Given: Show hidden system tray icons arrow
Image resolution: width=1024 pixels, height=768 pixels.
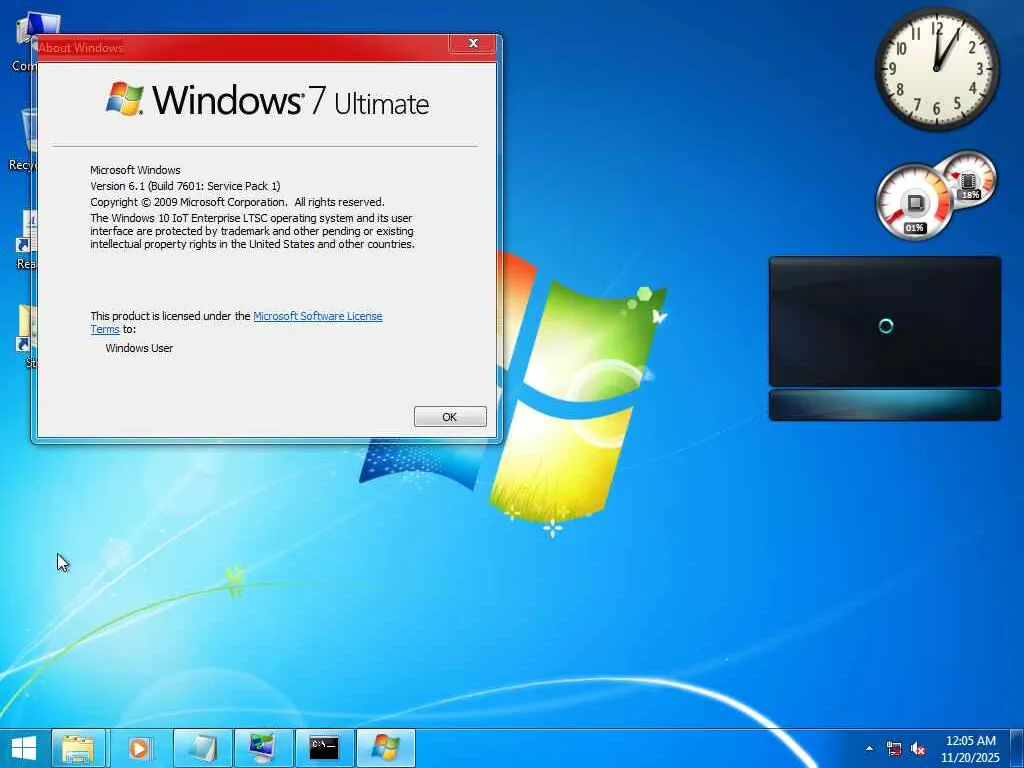Looking at the screenshot, I should 869,748.
